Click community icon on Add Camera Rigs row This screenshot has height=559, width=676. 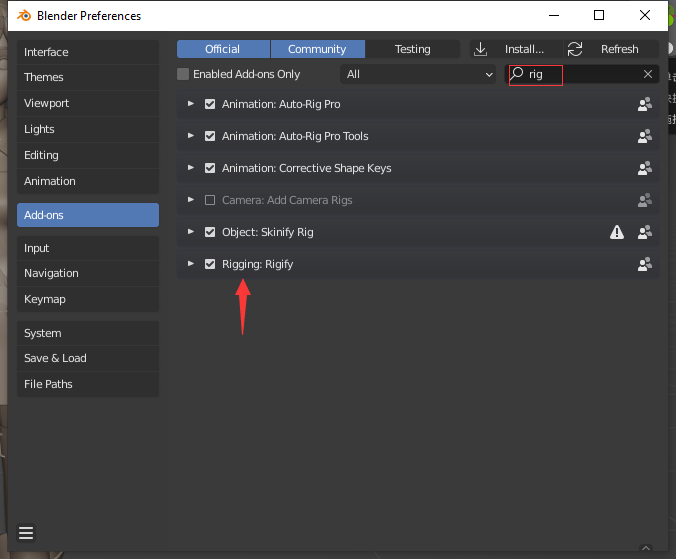coord(645,200)
